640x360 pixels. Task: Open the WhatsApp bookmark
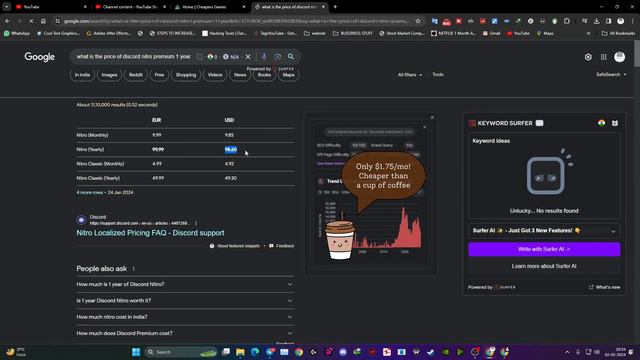tap(17, 33)
